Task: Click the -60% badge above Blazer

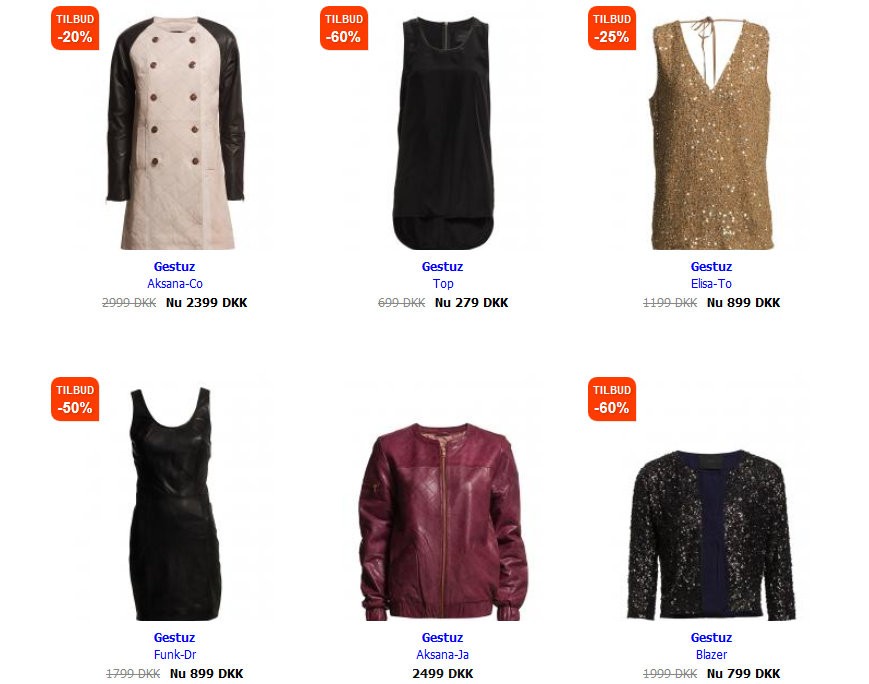Action: pyautogui.click(x=612, y=399)
